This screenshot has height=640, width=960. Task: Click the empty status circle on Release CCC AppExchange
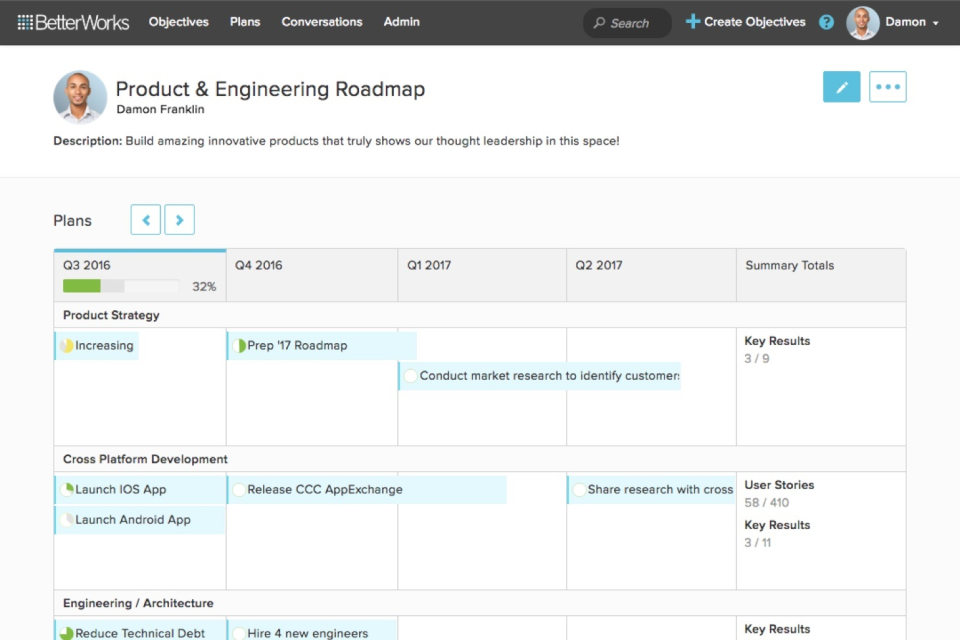pos(239,490)
